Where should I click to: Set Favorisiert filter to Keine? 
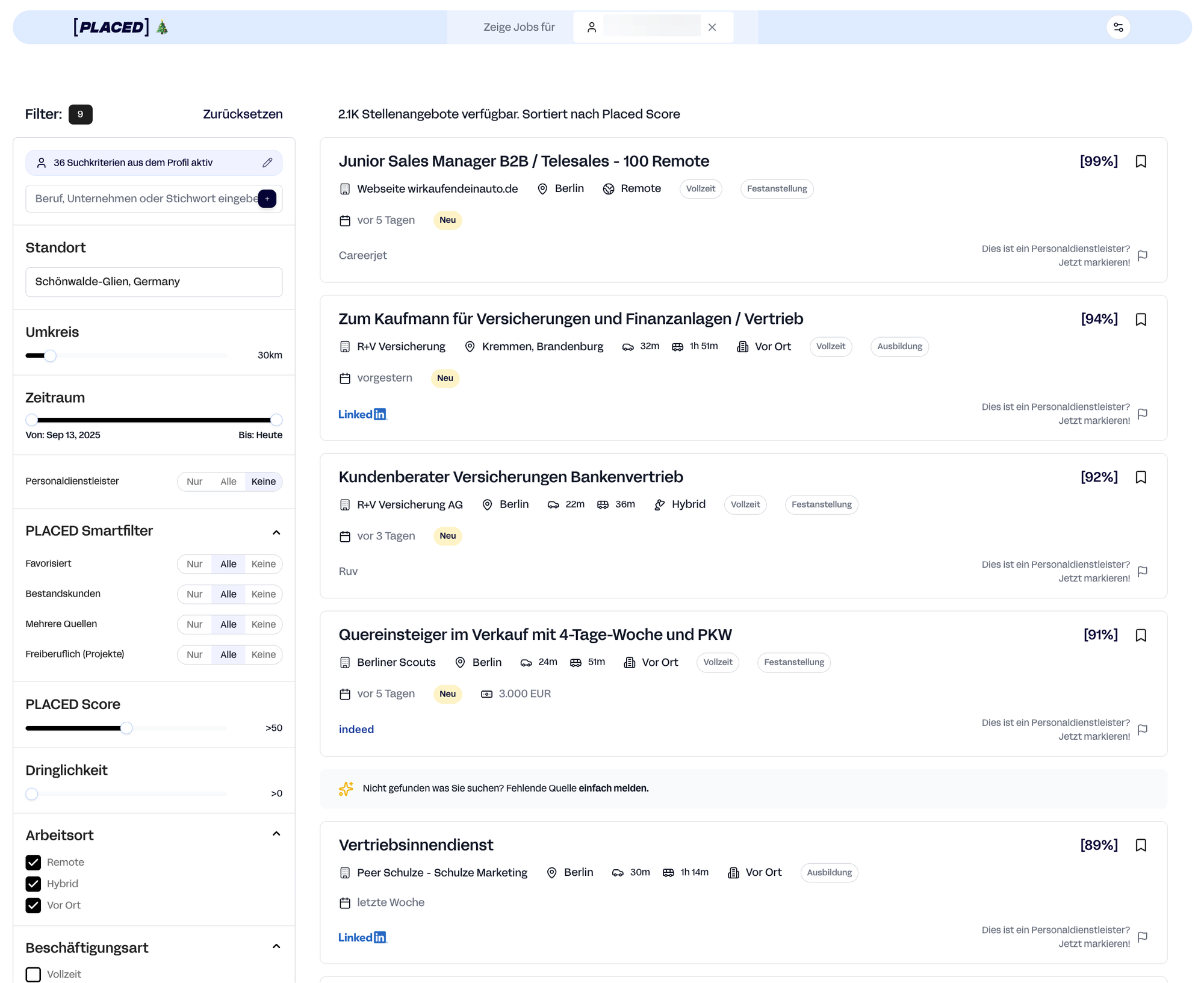pos(263,564)
